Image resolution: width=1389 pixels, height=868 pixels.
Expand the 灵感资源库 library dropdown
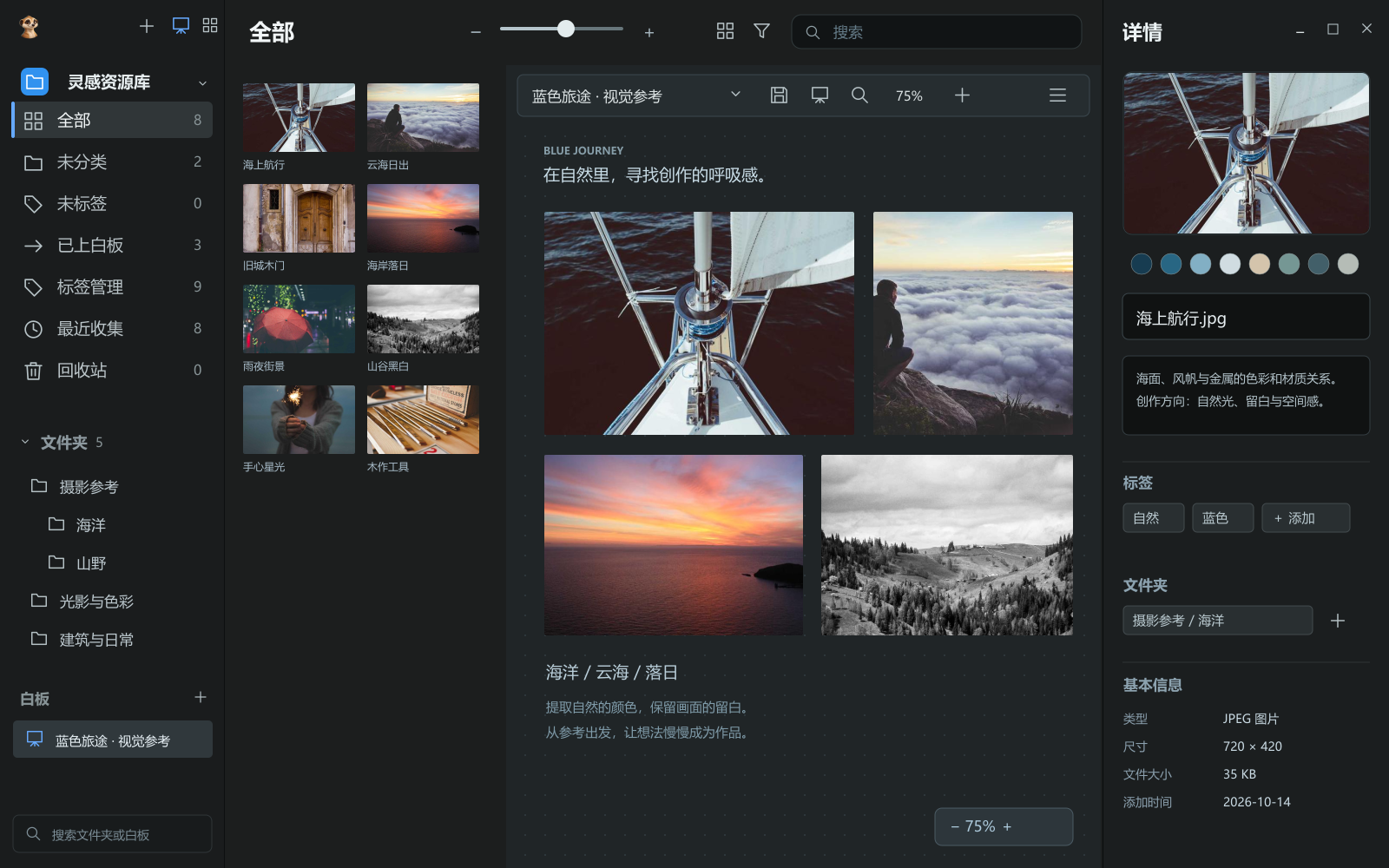coord(202,83)
